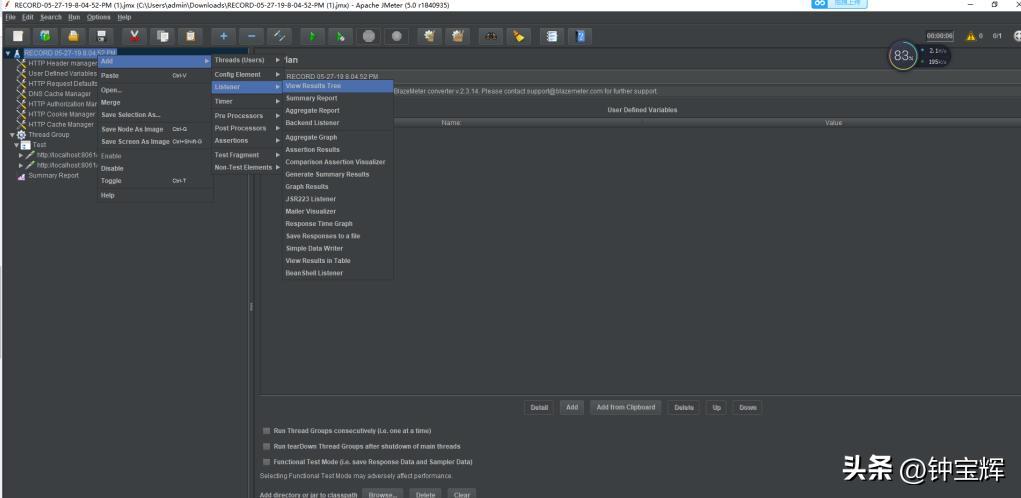Choose Aggregate Report from Listener submenu
The height and width of the screenshot is (498, 1021).
[x=338, y=111]
